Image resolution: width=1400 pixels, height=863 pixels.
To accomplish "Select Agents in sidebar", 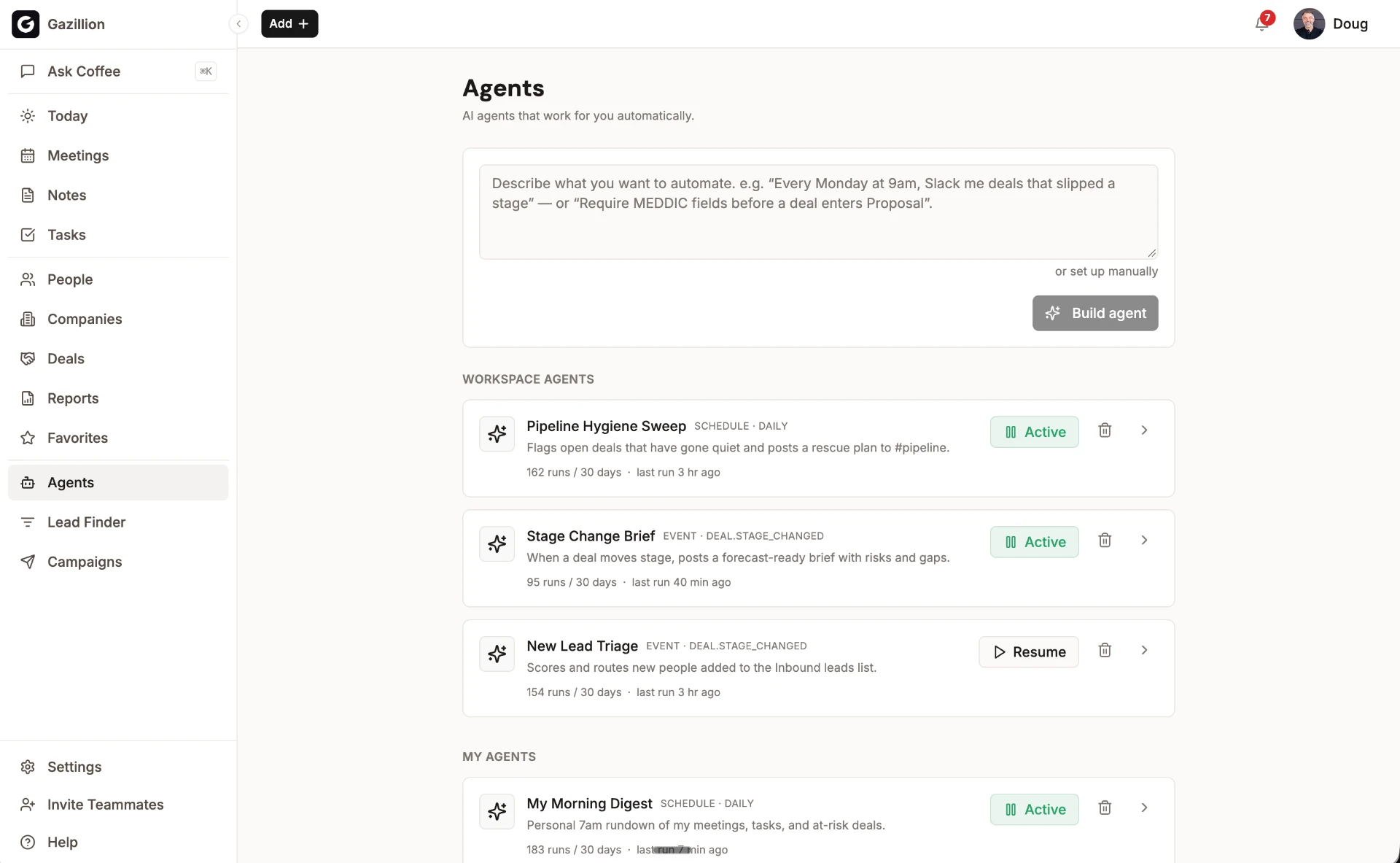I will pos(118,483).
